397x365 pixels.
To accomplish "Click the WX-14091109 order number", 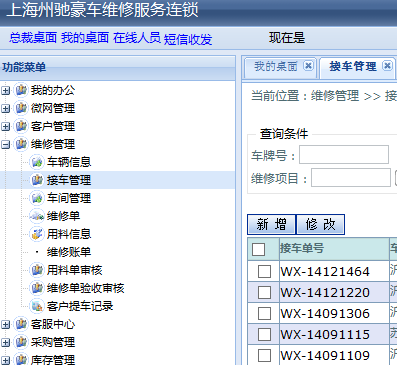I will tap(325, 356).
